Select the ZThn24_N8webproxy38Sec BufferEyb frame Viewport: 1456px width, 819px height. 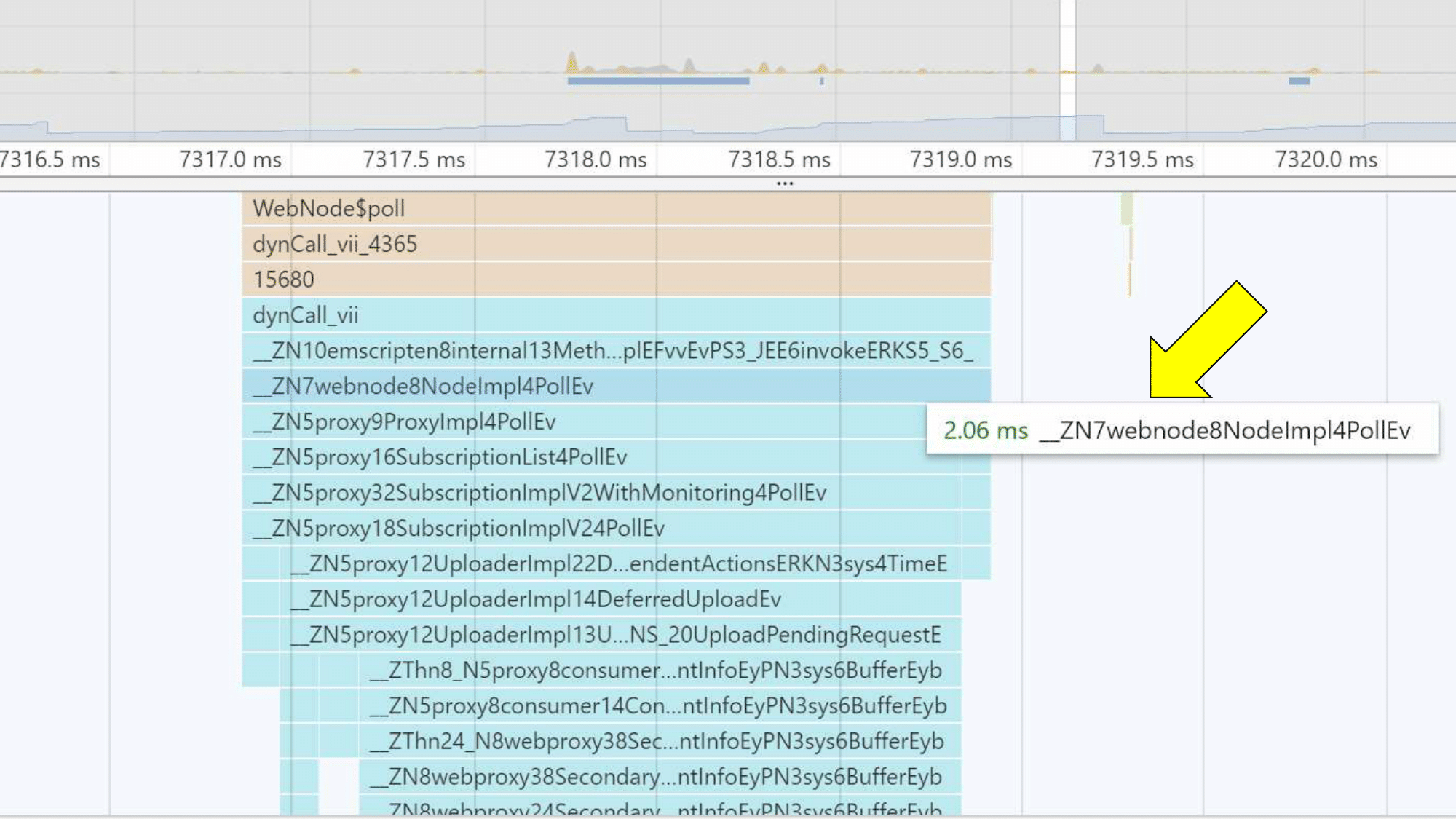619,742
